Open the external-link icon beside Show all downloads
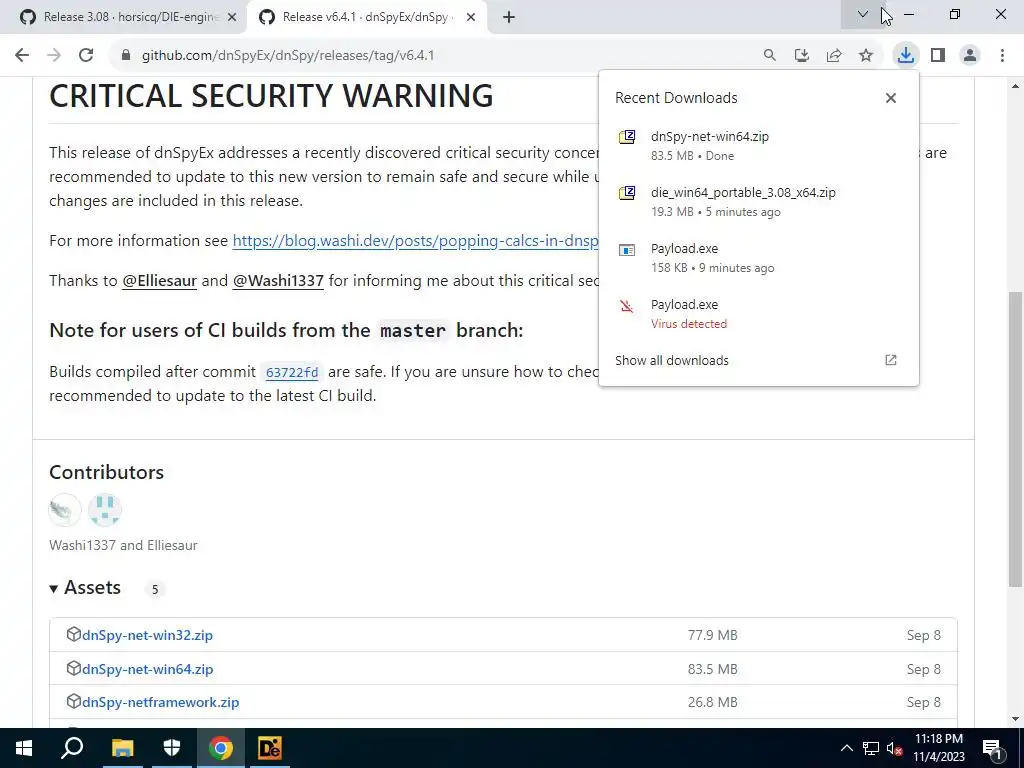Viewport: 1024px width, 768px height. point(891,360)
